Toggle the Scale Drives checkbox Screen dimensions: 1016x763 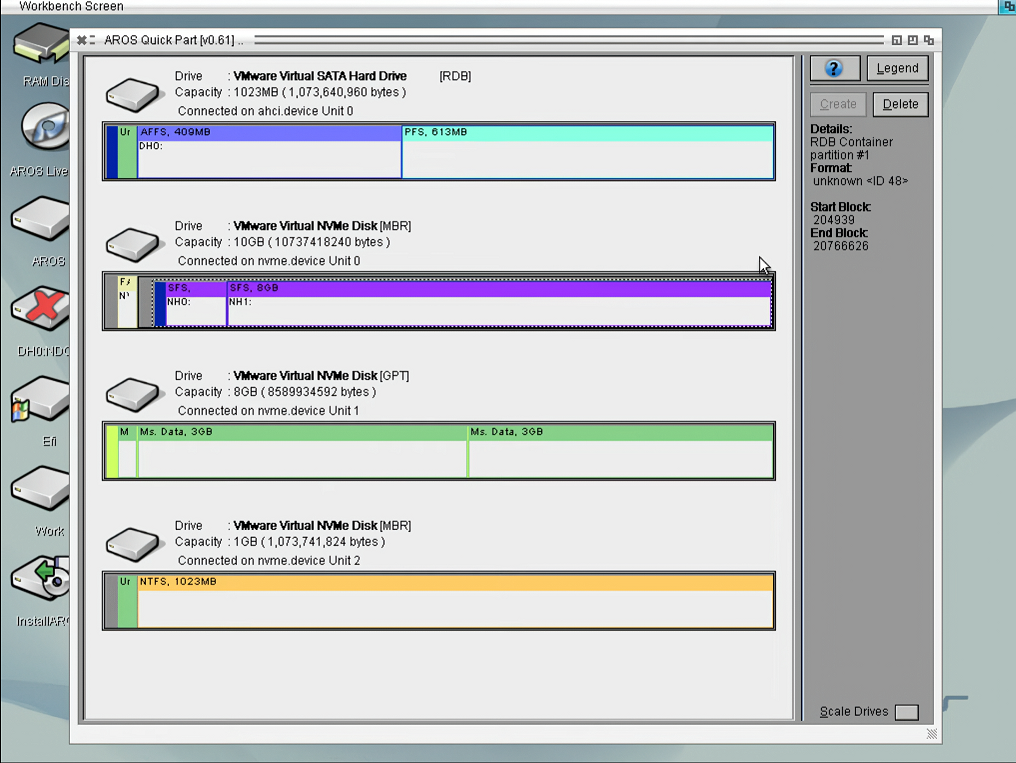906,712
